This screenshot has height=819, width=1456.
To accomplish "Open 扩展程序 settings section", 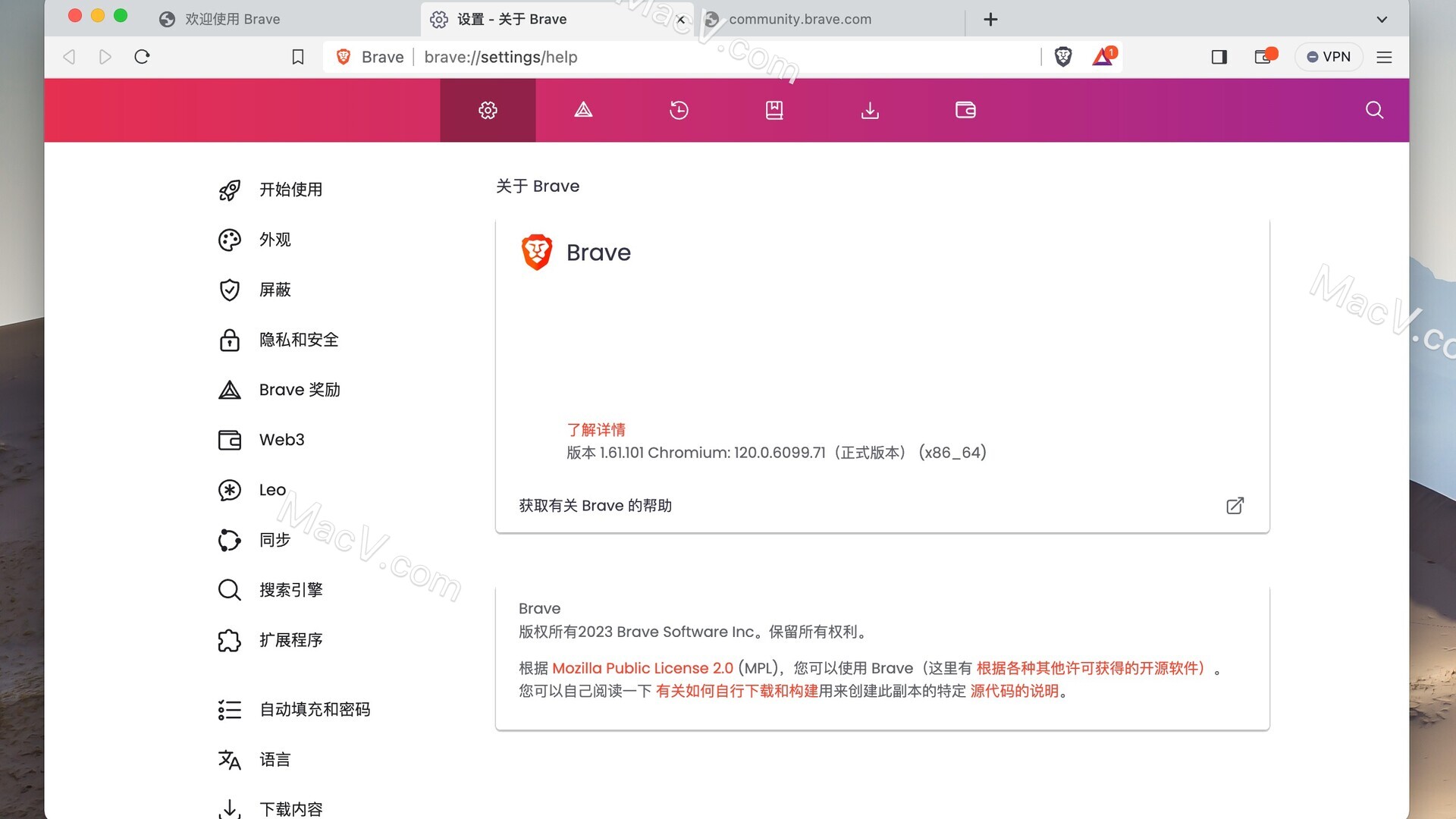I will coord(271,640).
